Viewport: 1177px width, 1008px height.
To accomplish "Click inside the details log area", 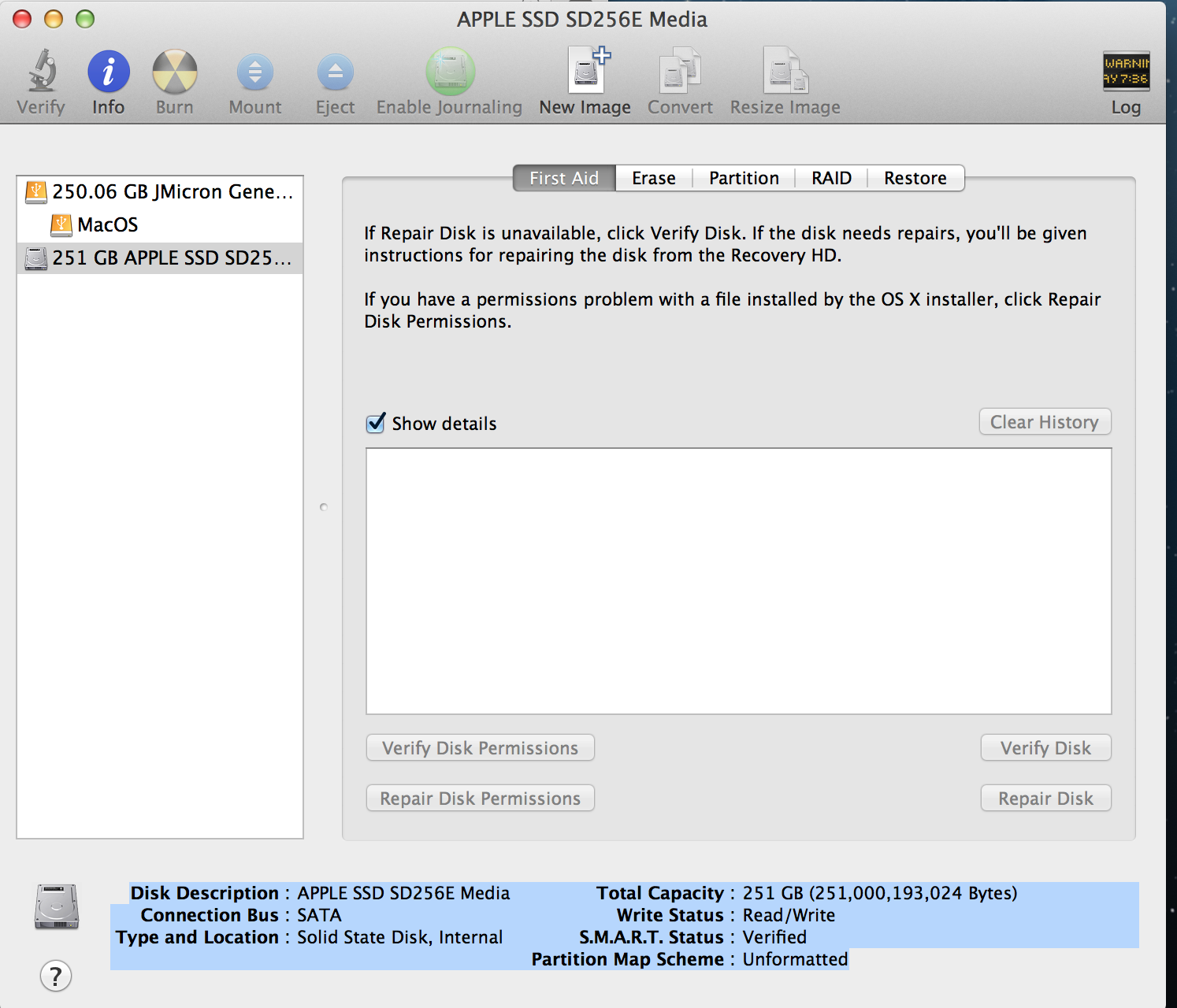I will (739, 581).
